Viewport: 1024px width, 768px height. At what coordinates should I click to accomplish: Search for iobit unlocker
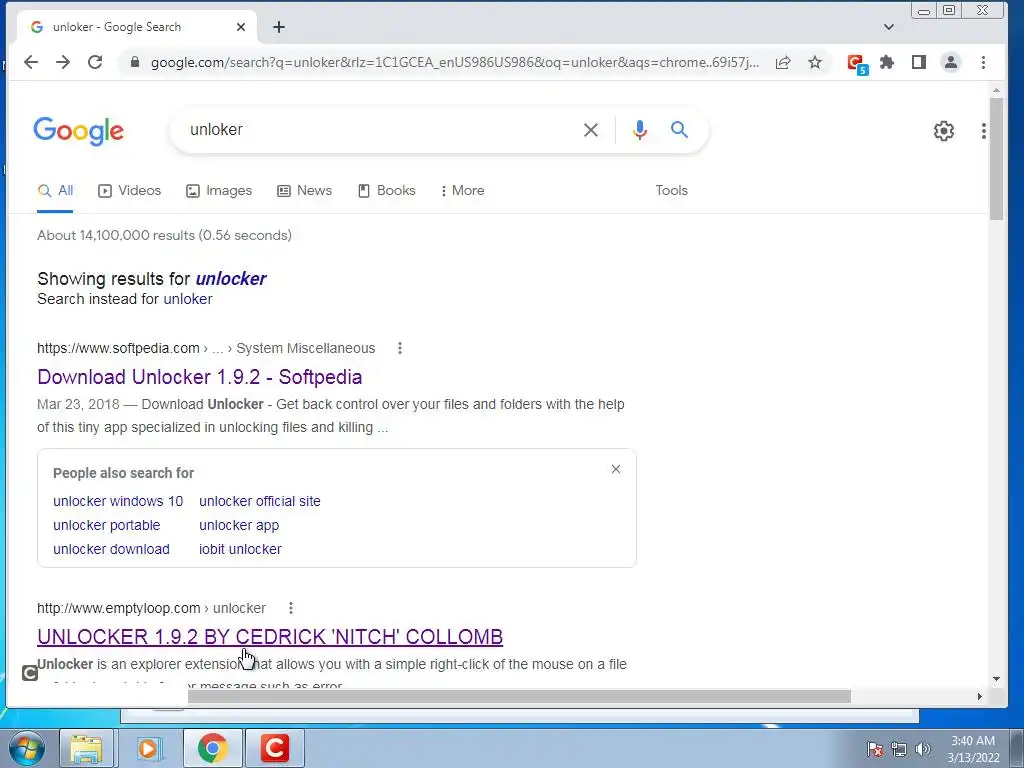coord(240,550)
